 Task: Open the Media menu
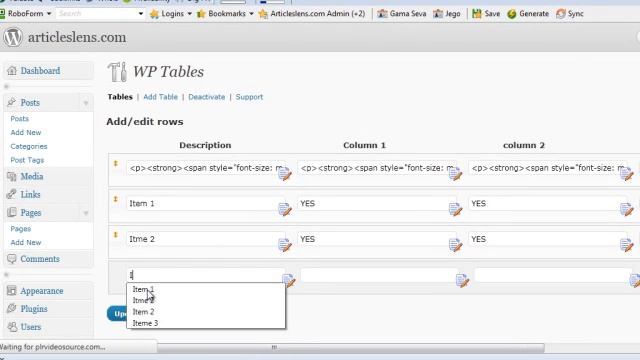pos(32,176)
